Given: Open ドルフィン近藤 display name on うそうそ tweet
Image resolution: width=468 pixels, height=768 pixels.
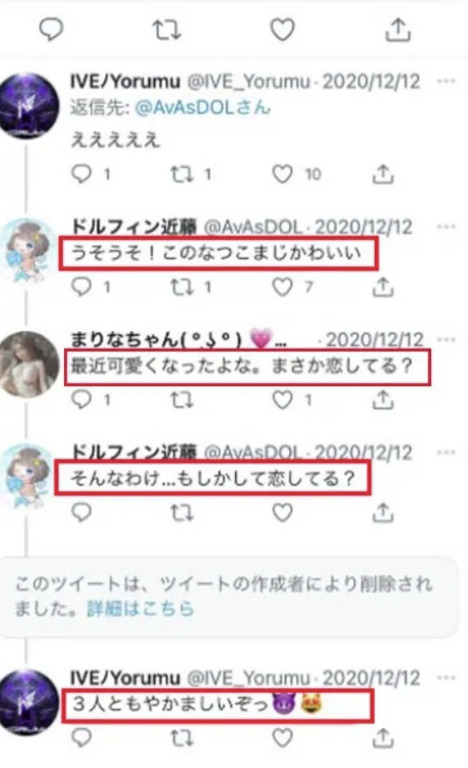Looking at the screenshot, I should 133,227.
